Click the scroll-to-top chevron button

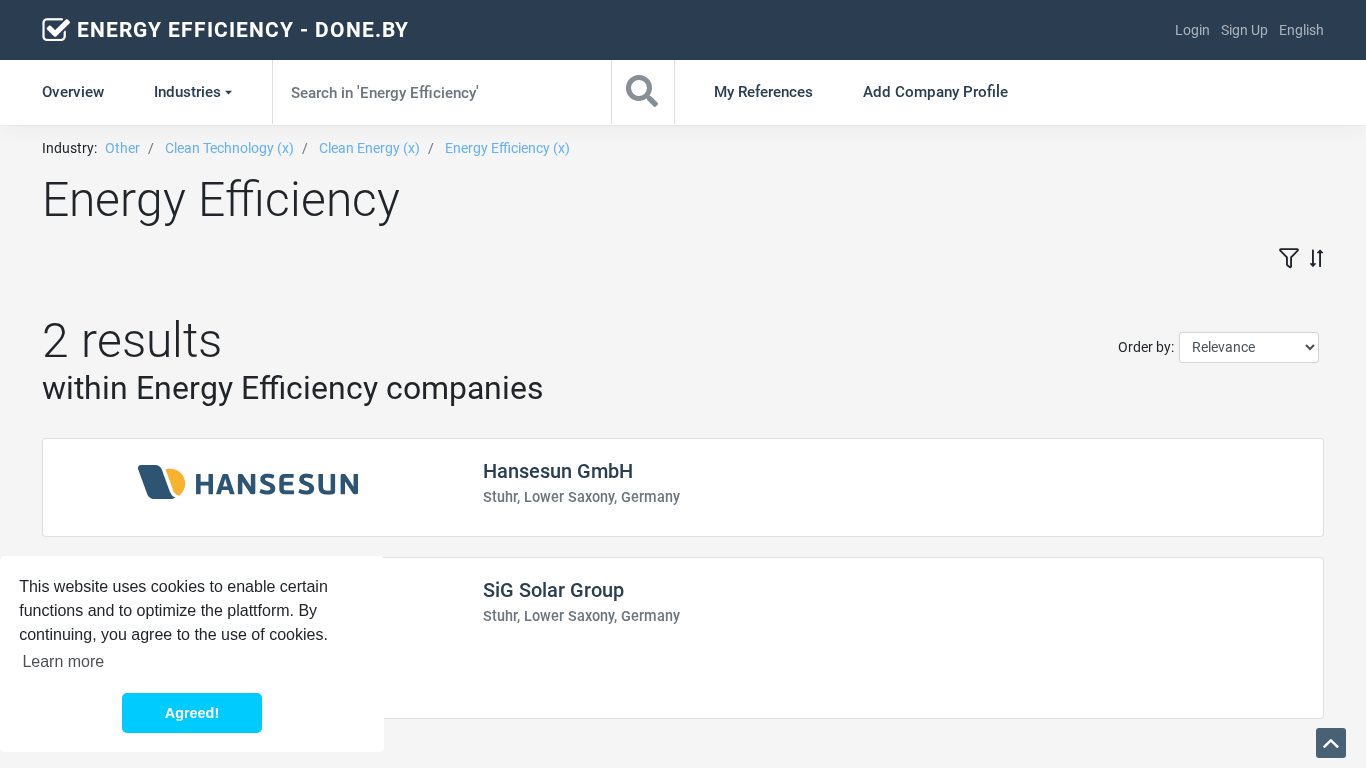(1330, 743)
